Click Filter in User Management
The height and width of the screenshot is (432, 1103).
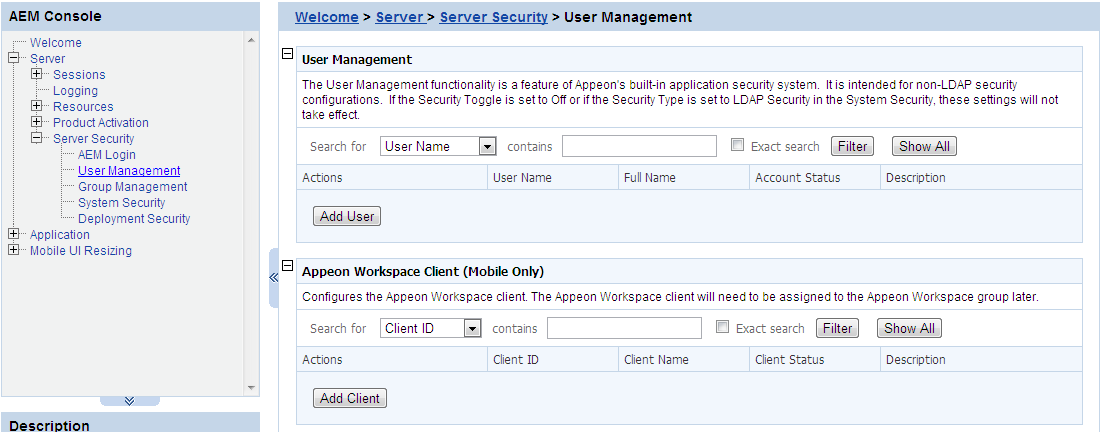point(853,146)
